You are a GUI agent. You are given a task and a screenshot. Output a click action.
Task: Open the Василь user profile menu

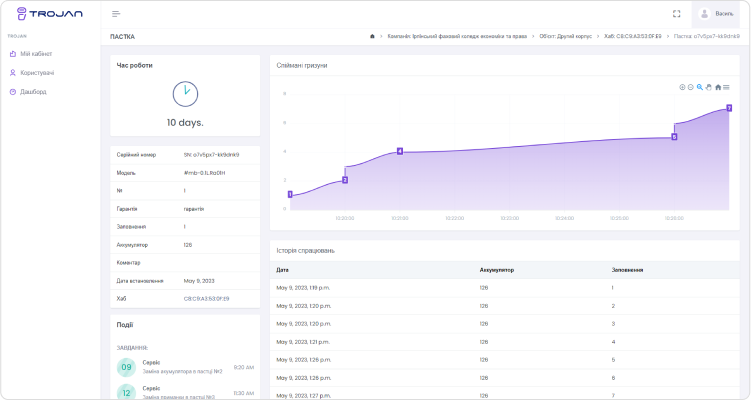coord(719,14)
